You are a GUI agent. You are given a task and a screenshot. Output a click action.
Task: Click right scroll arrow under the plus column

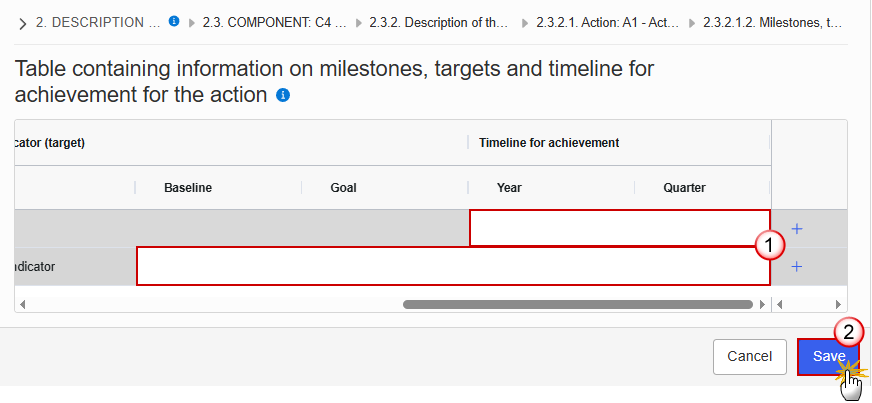839,303
